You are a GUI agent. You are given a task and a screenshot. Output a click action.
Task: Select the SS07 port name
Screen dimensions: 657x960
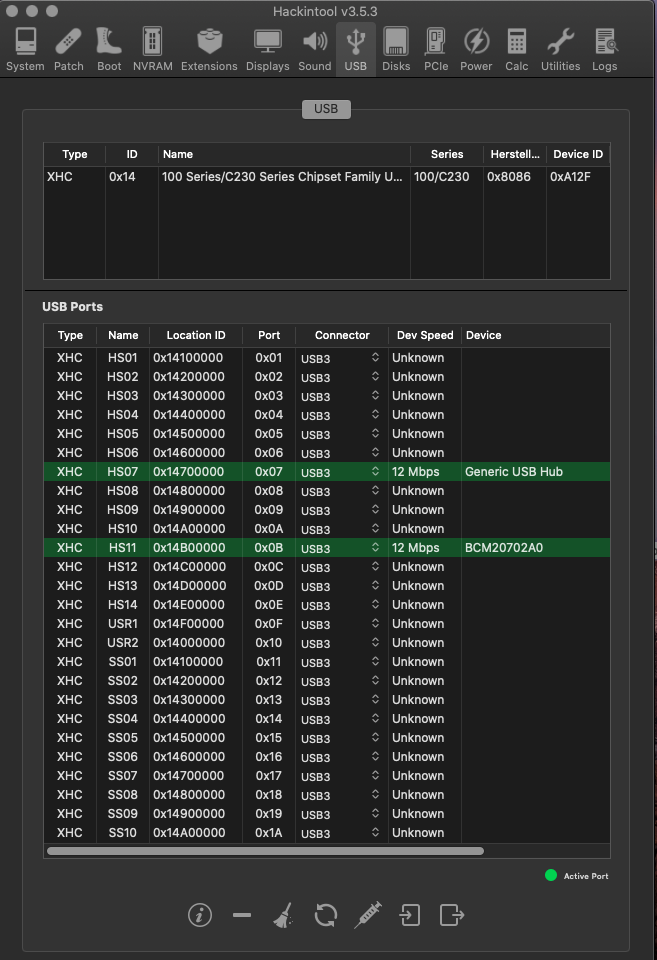122,775
